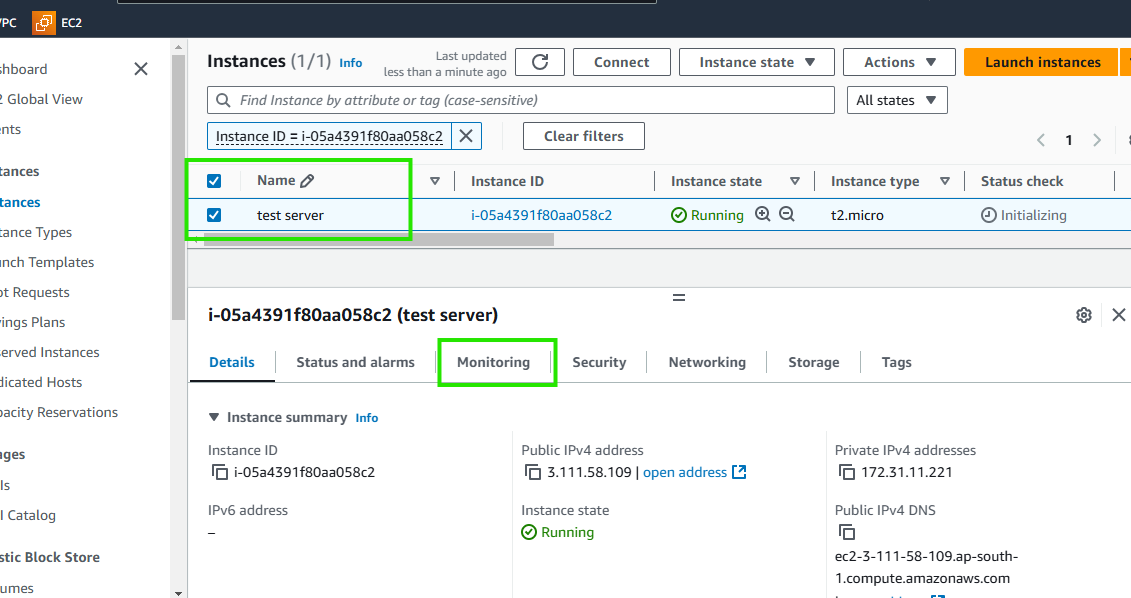Uncheck the test server row checkbox

tap(213, 214)
